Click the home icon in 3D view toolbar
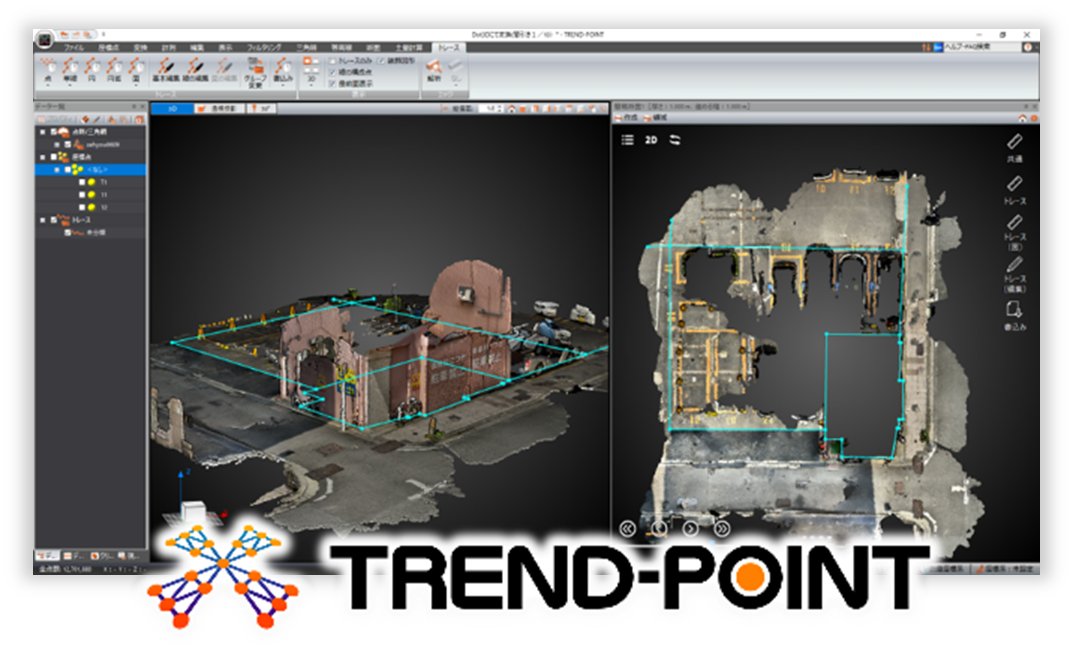 coord(510,109)
